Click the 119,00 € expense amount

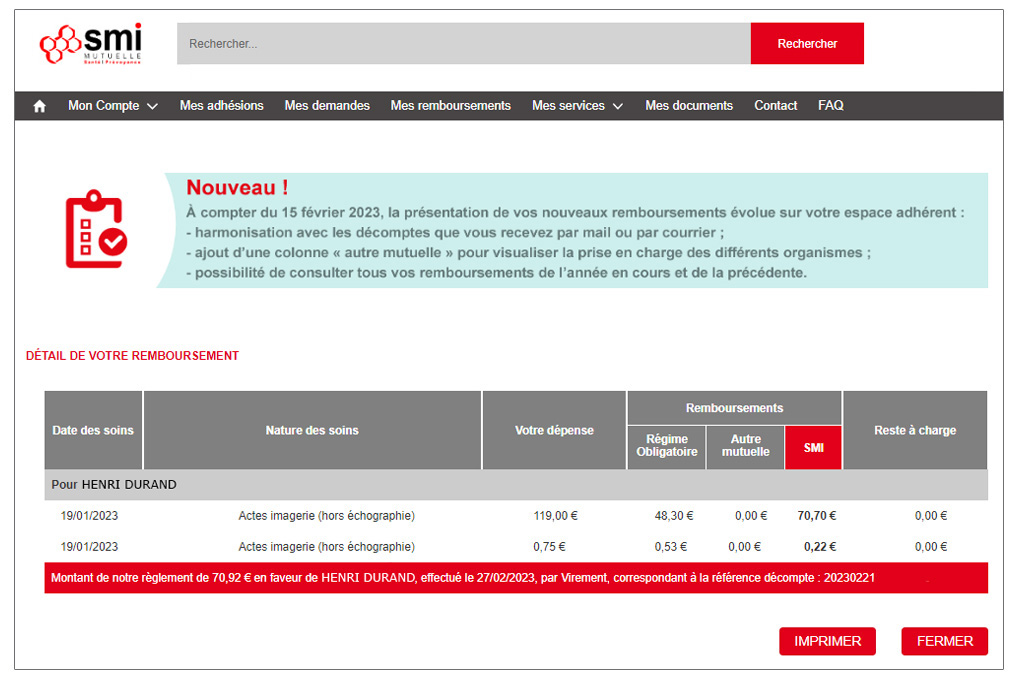556,516
